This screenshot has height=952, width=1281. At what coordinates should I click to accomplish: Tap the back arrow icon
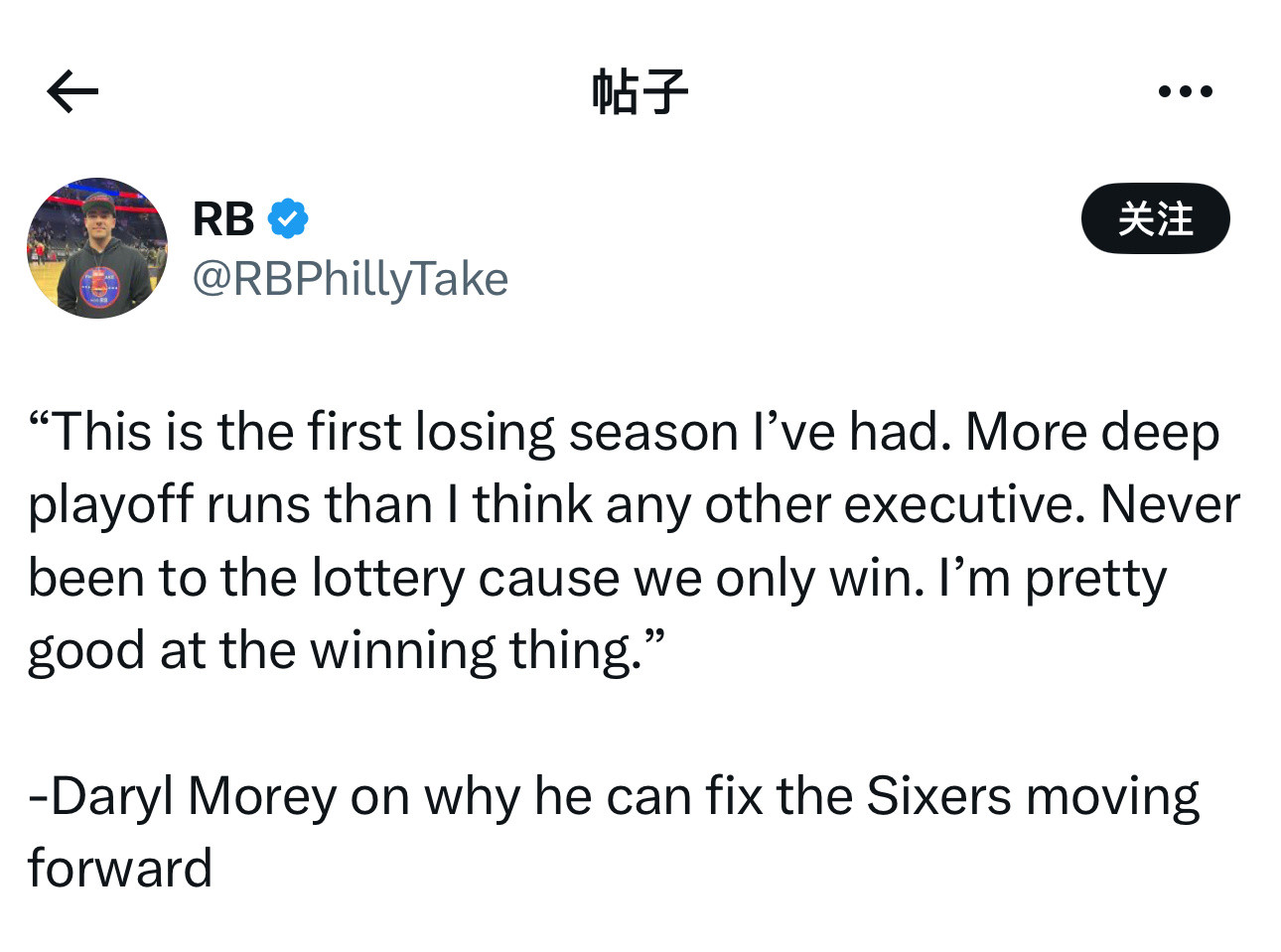point(72,91)
